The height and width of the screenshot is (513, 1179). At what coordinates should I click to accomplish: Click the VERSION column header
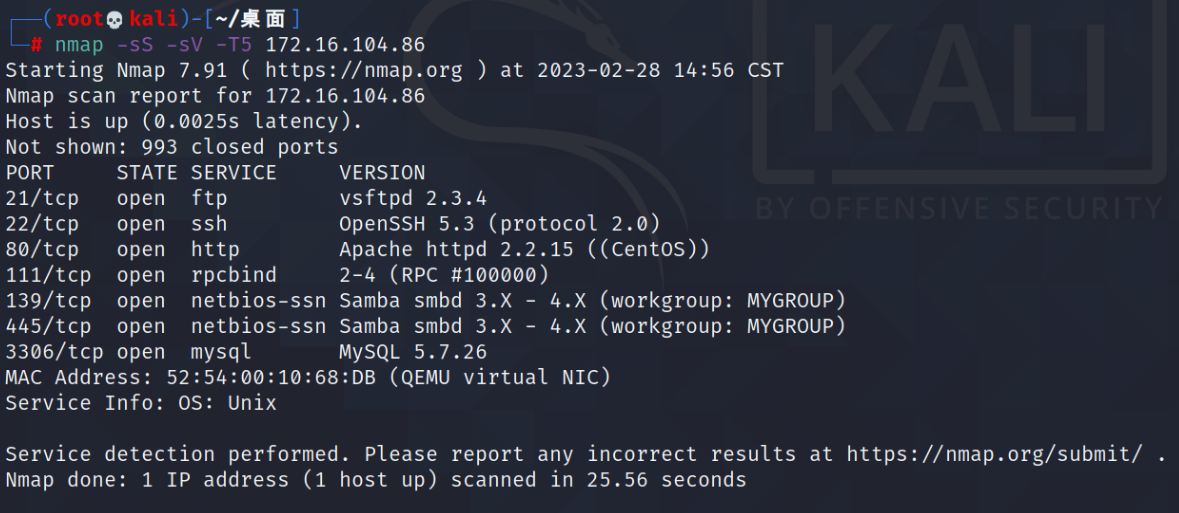[x=382, y=173]
